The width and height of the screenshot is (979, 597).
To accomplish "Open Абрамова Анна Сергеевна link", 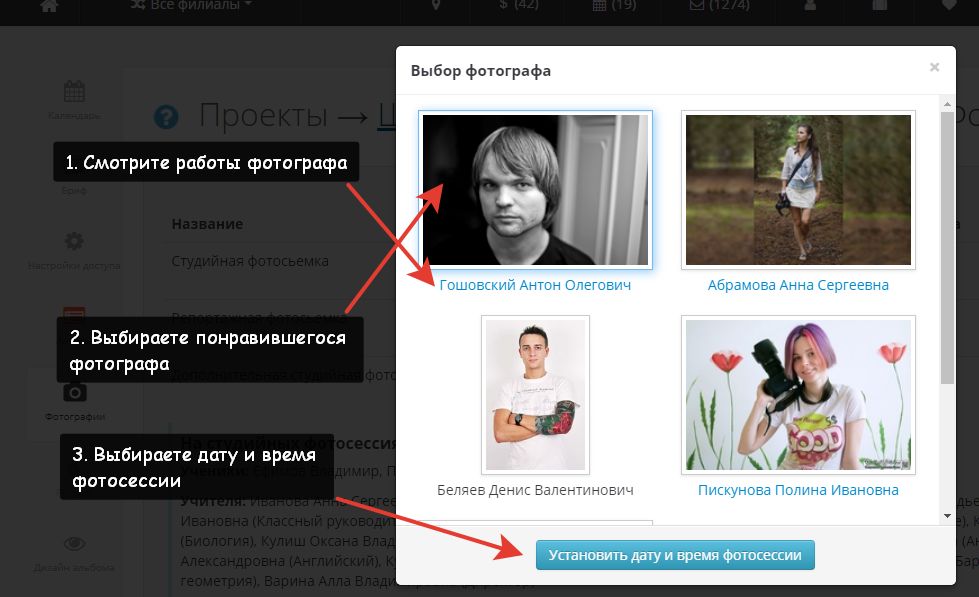I will pos(798,285).
